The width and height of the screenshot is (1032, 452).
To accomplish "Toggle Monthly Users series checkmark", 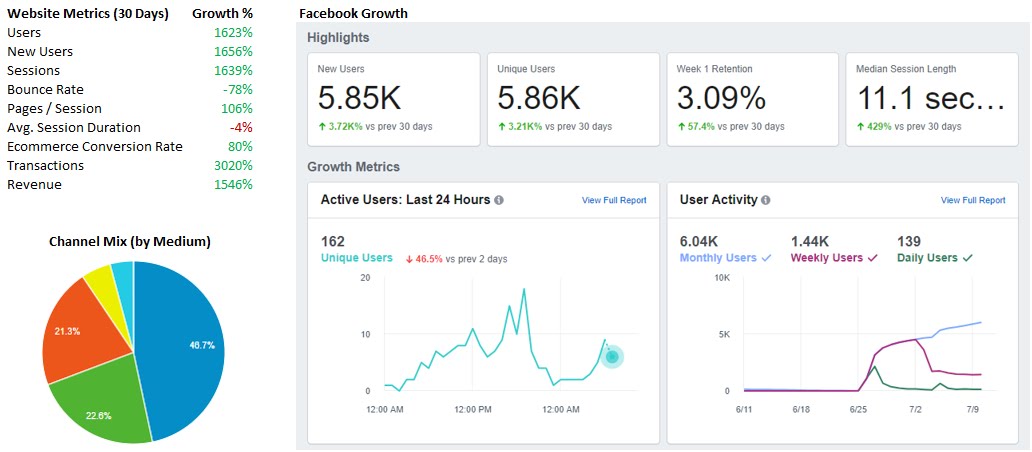I will (766, 259).
